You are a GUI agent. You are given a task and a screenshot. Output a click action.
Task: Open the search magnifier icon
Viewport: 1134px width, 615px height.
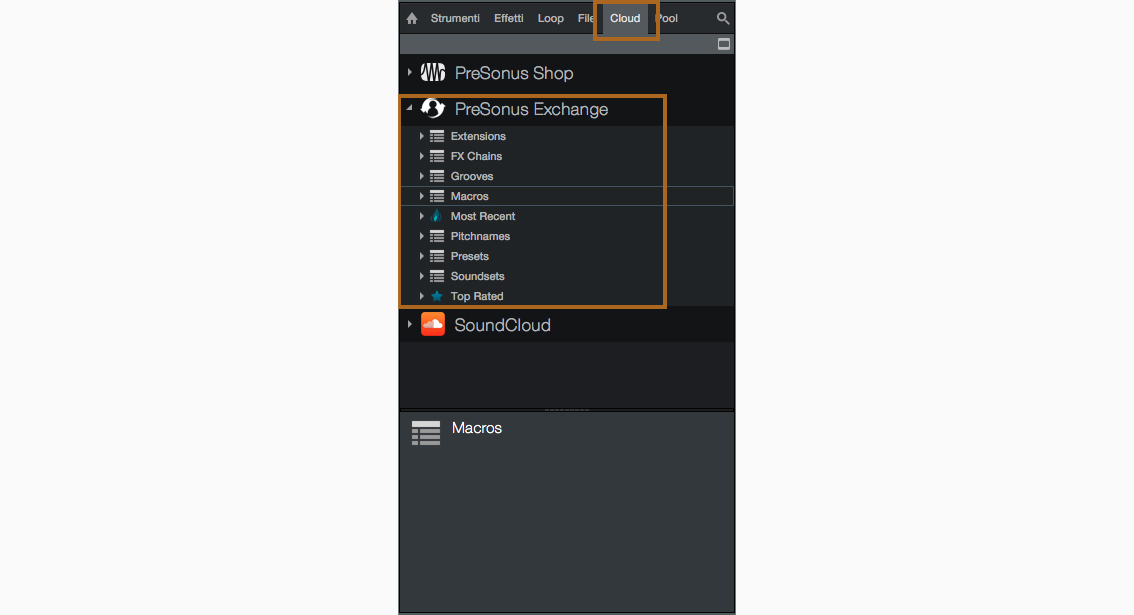pyautogui.click(x=723, y=19)
